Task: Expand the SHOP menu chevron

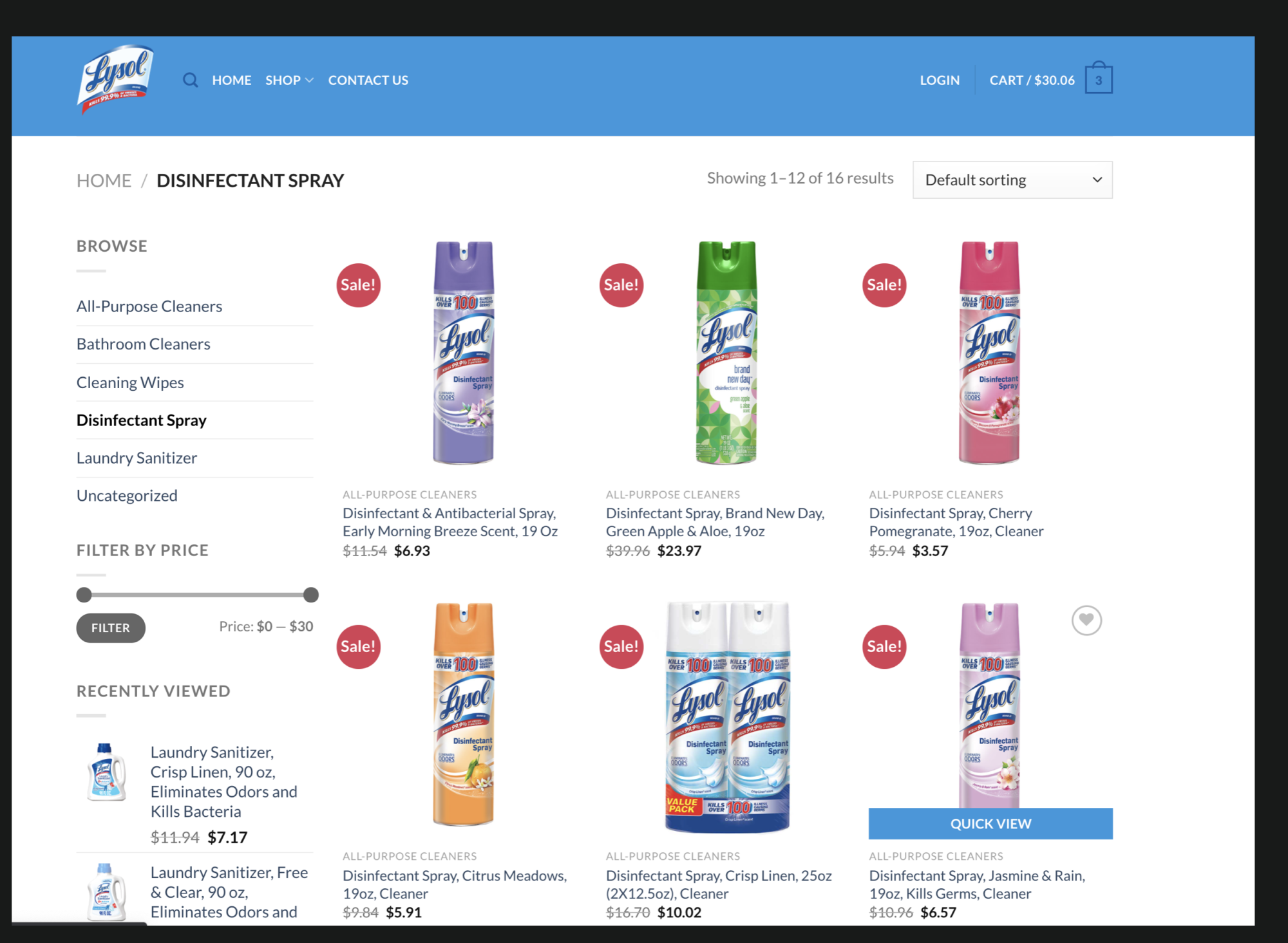Action: click(x=310, y=80)
